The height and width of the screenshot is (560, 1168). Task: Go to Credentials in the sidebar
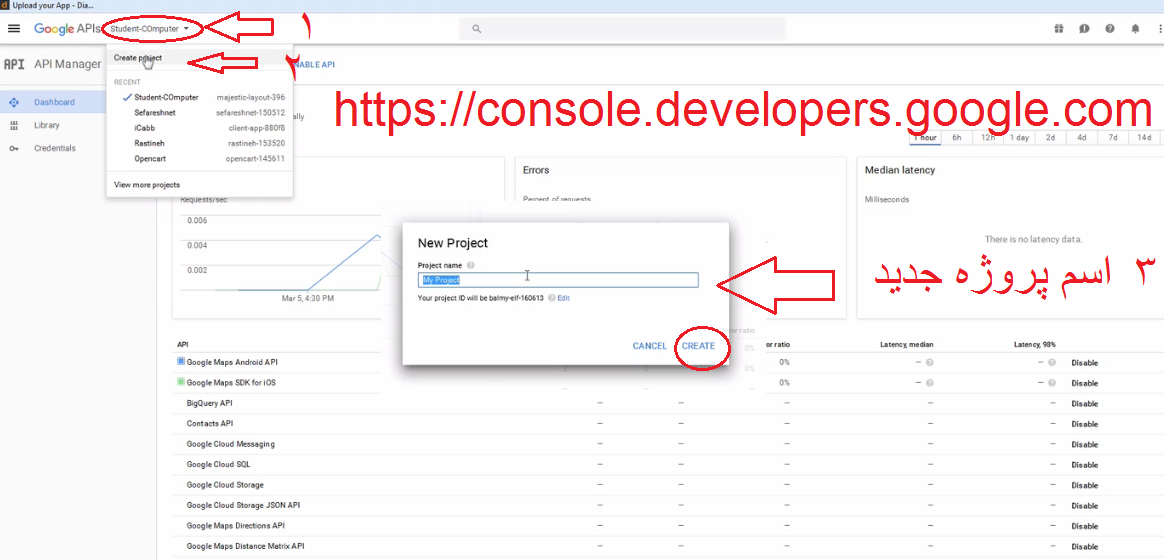click(x=54, y=148)
